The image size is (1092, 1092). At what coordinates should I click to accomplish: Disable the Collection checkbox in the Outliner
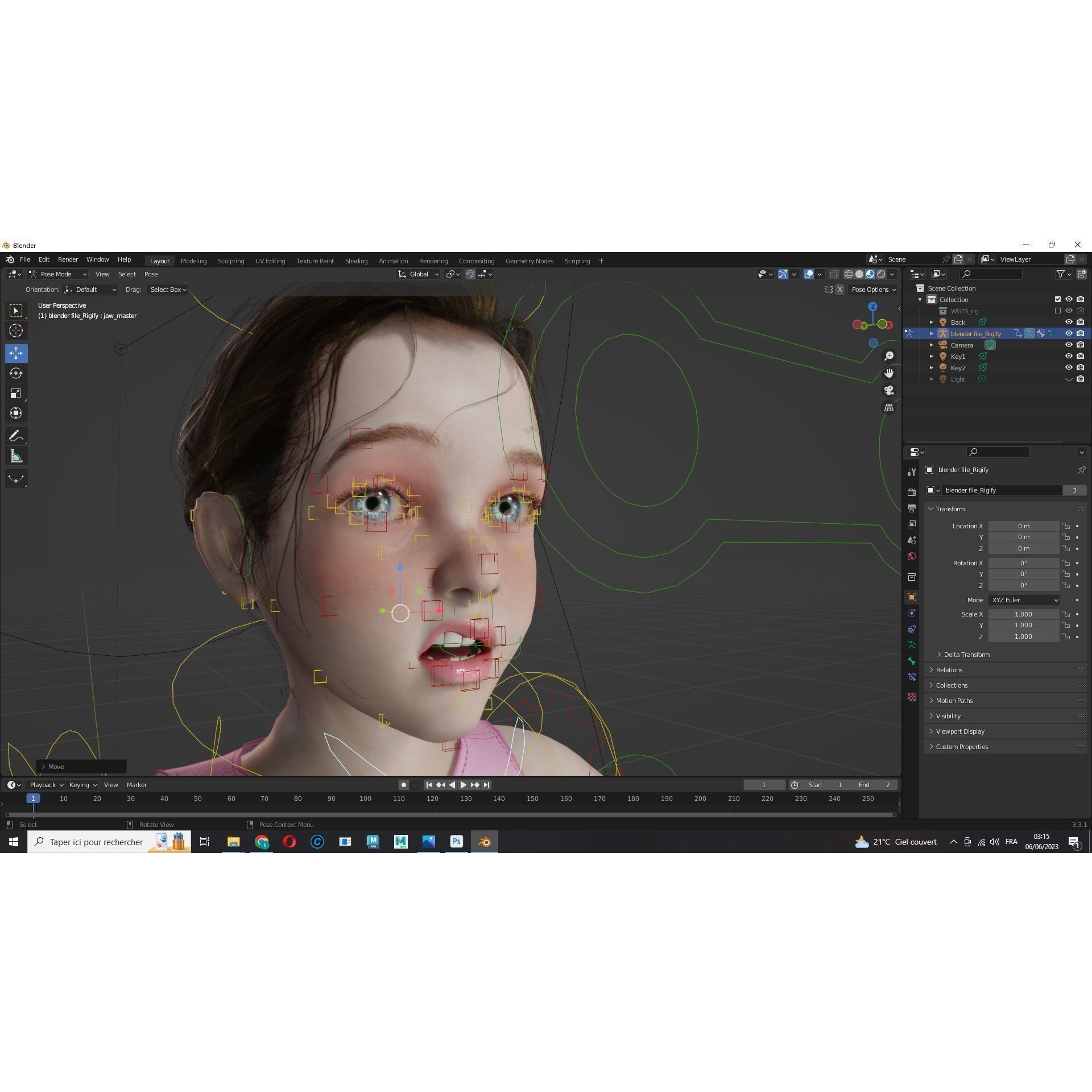click(x=1058, y=299)
